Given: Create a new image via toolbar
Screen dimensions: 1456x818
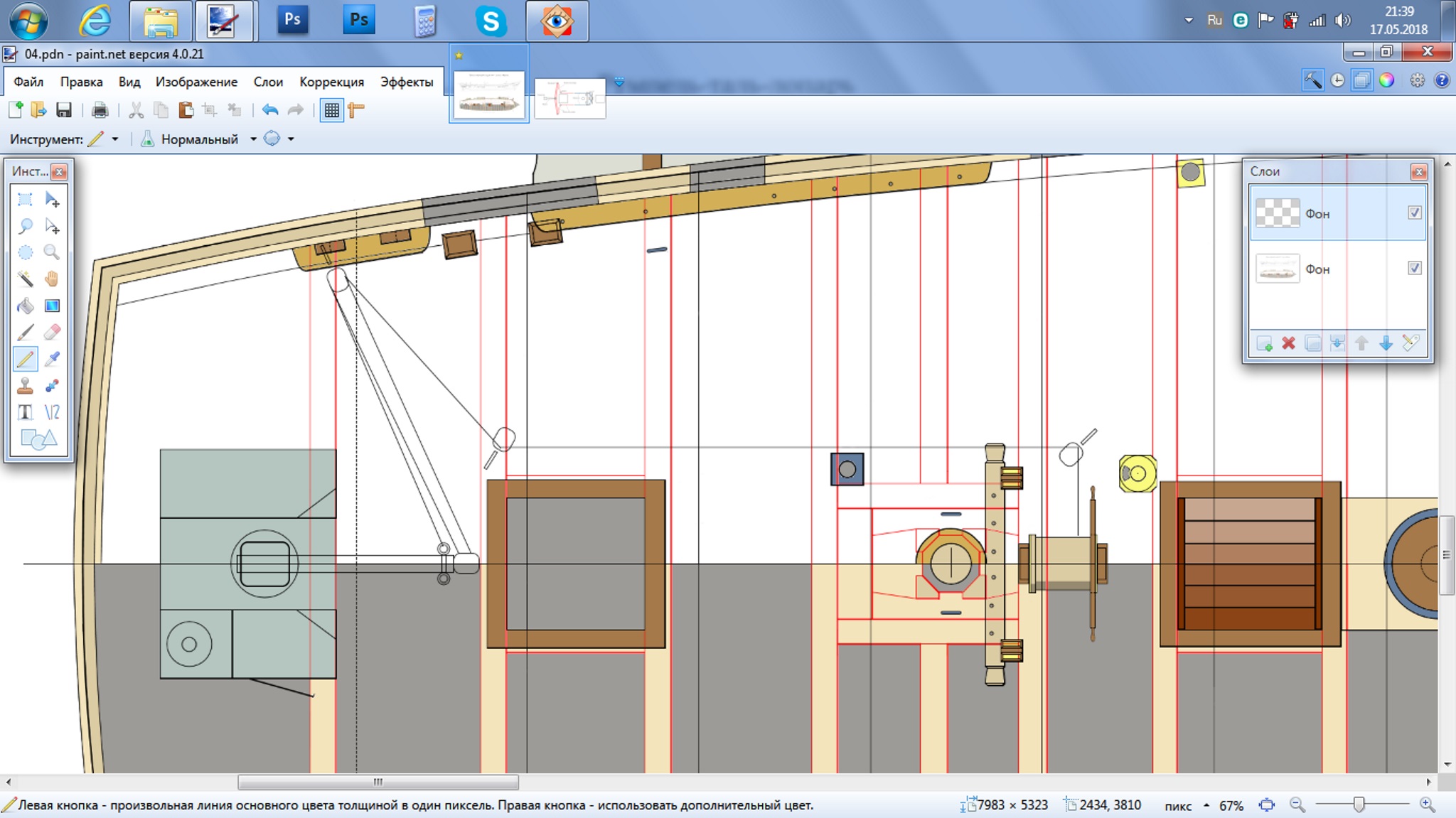Looking at the screenshot, I should tap(16, 109).
